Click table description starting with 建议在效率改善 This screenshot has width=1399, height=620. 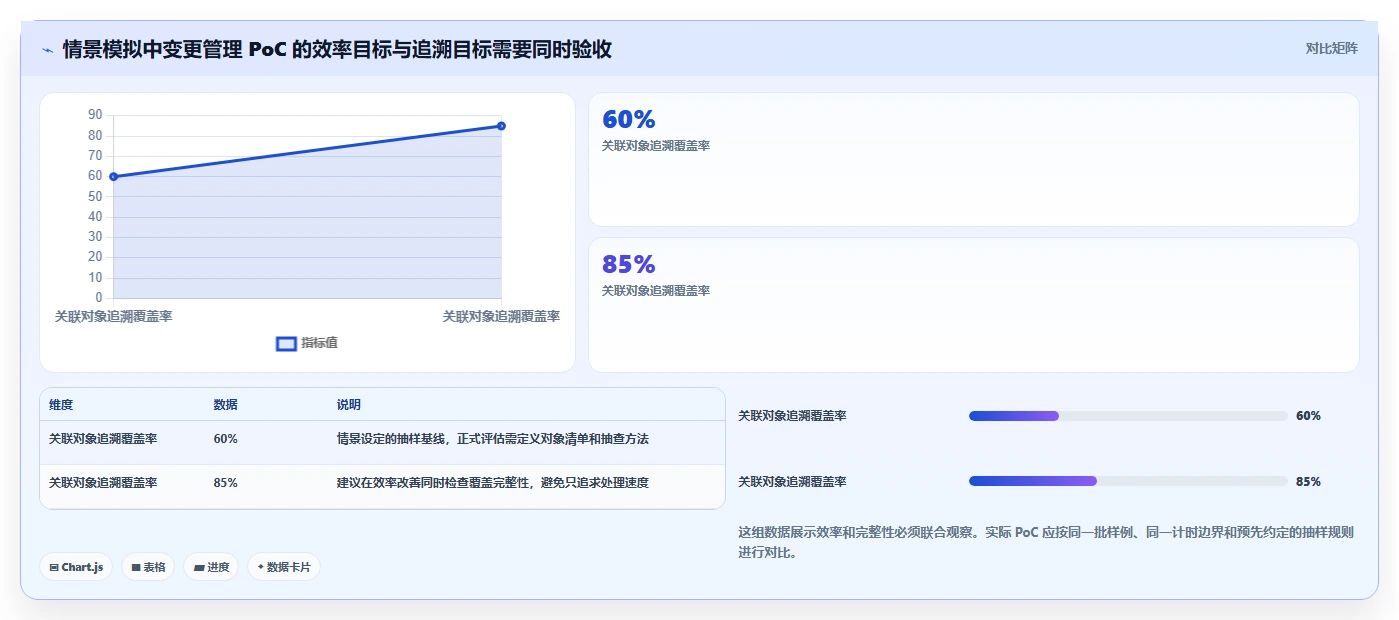493,483
